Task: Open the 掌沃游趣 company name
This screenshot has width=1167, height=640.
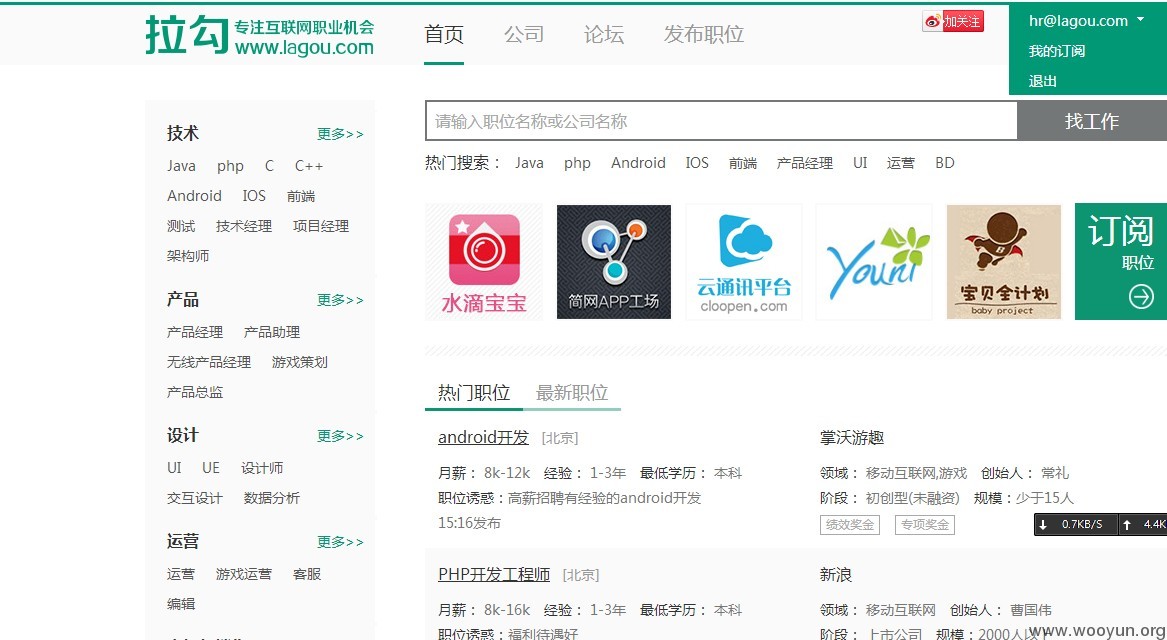Action: (851, 438)
